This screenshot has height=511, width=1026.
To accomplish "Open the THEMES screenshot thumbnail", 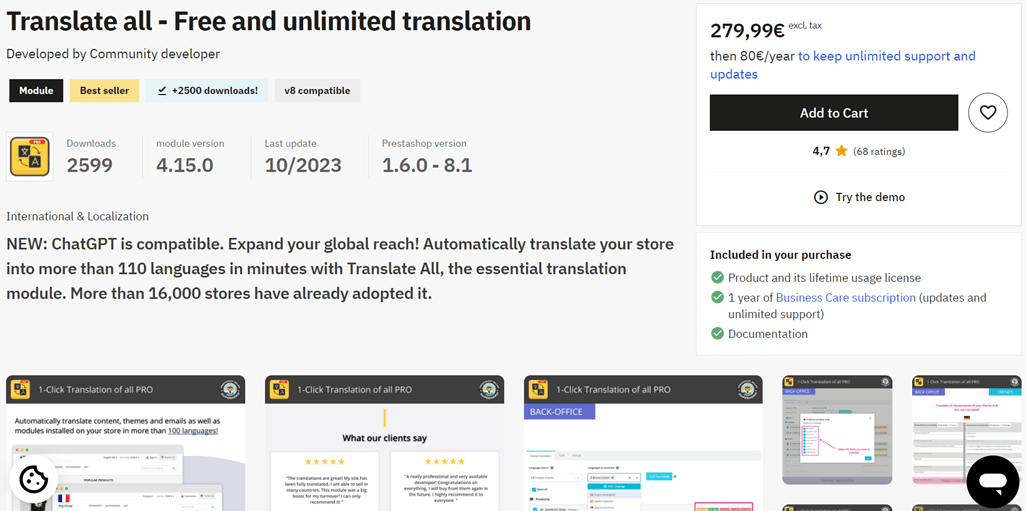I will tap(966, 430).
